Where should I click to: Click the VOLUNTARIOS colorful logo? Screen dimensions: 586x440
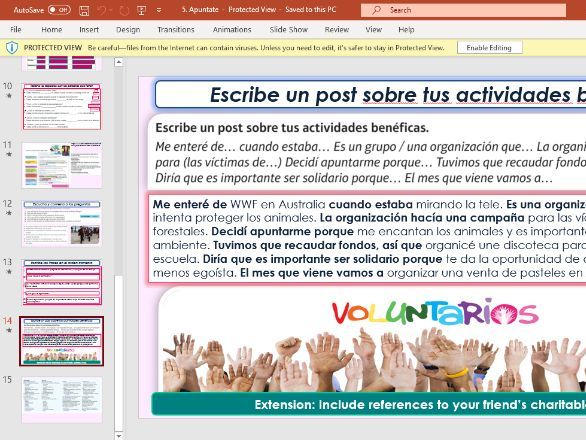[435, 312]
